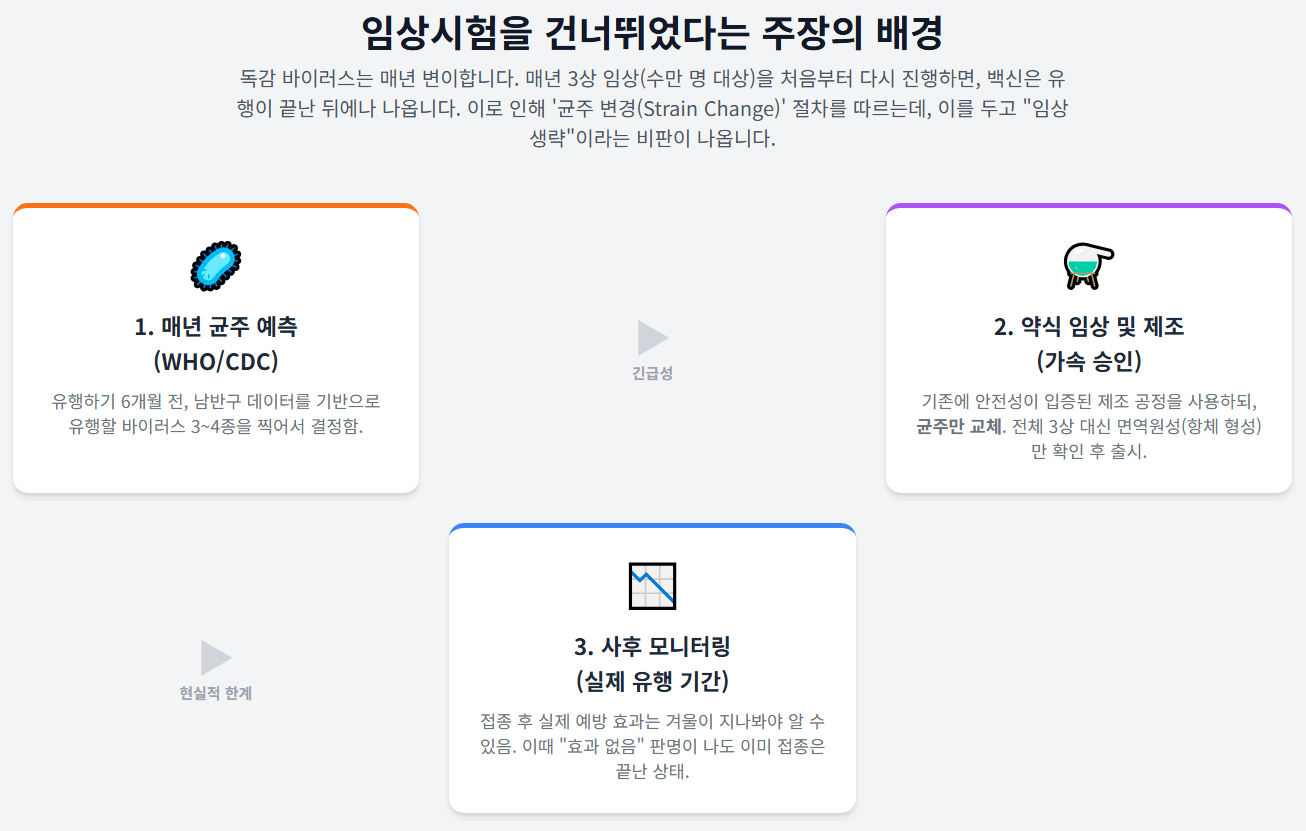Click the intro paragraph about 균주 변경 절차

point(652,110)
